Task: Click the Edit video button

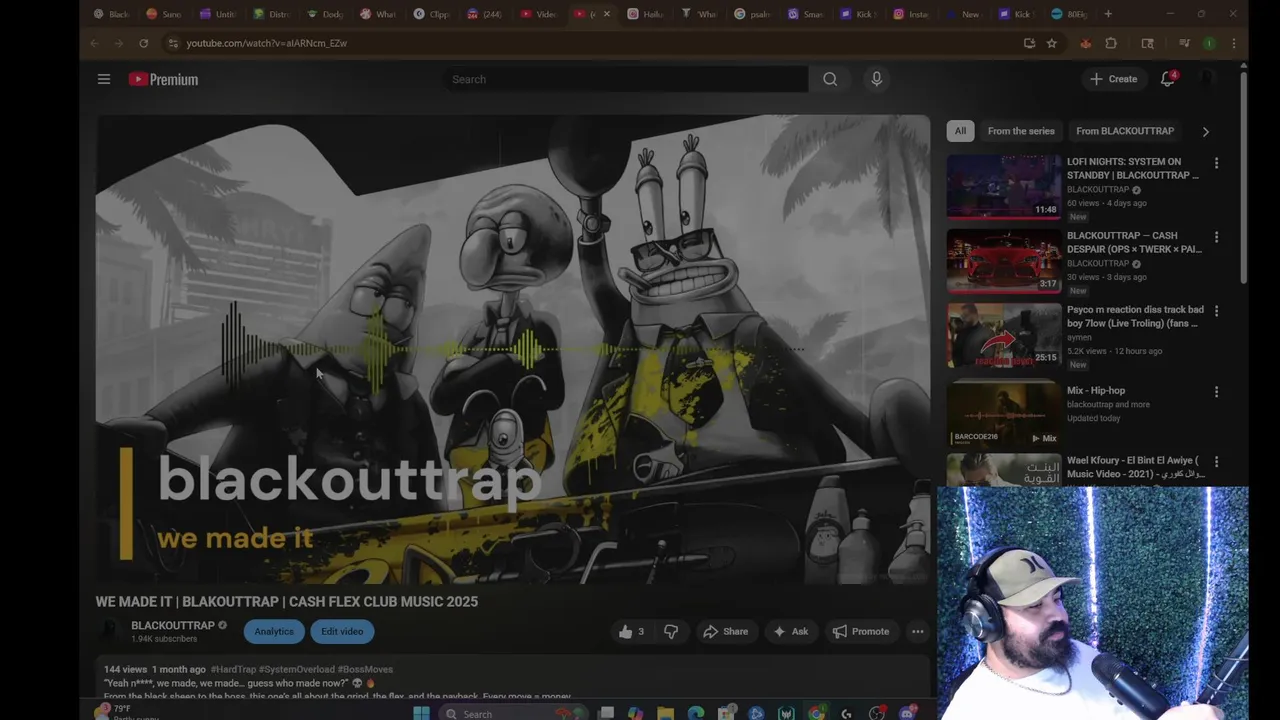Action: click(x=342, y=631)
